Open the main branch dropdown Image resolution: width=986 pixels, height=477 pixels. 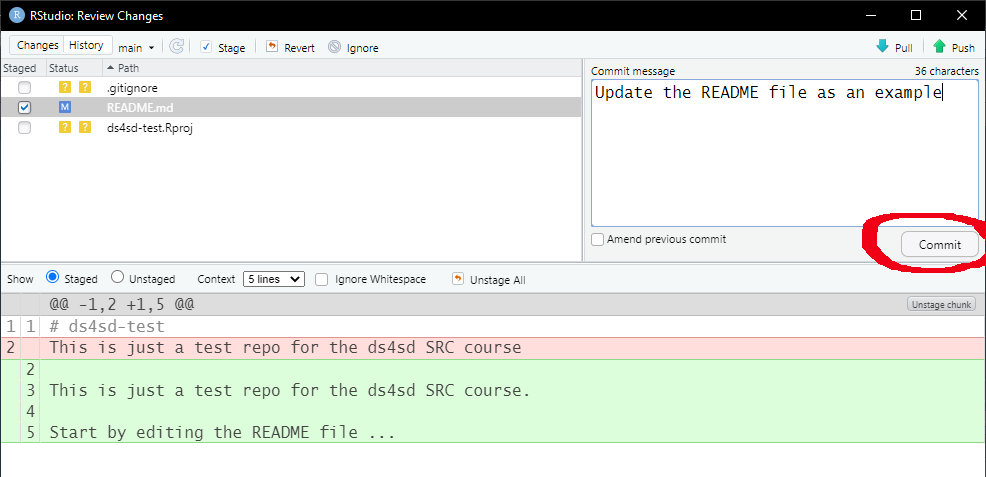click(136, 48)
